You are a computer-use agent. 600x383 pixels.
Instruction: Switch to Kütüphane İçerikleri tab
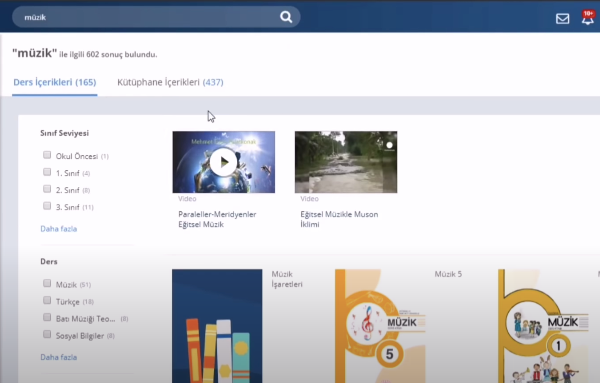[170, 82]
